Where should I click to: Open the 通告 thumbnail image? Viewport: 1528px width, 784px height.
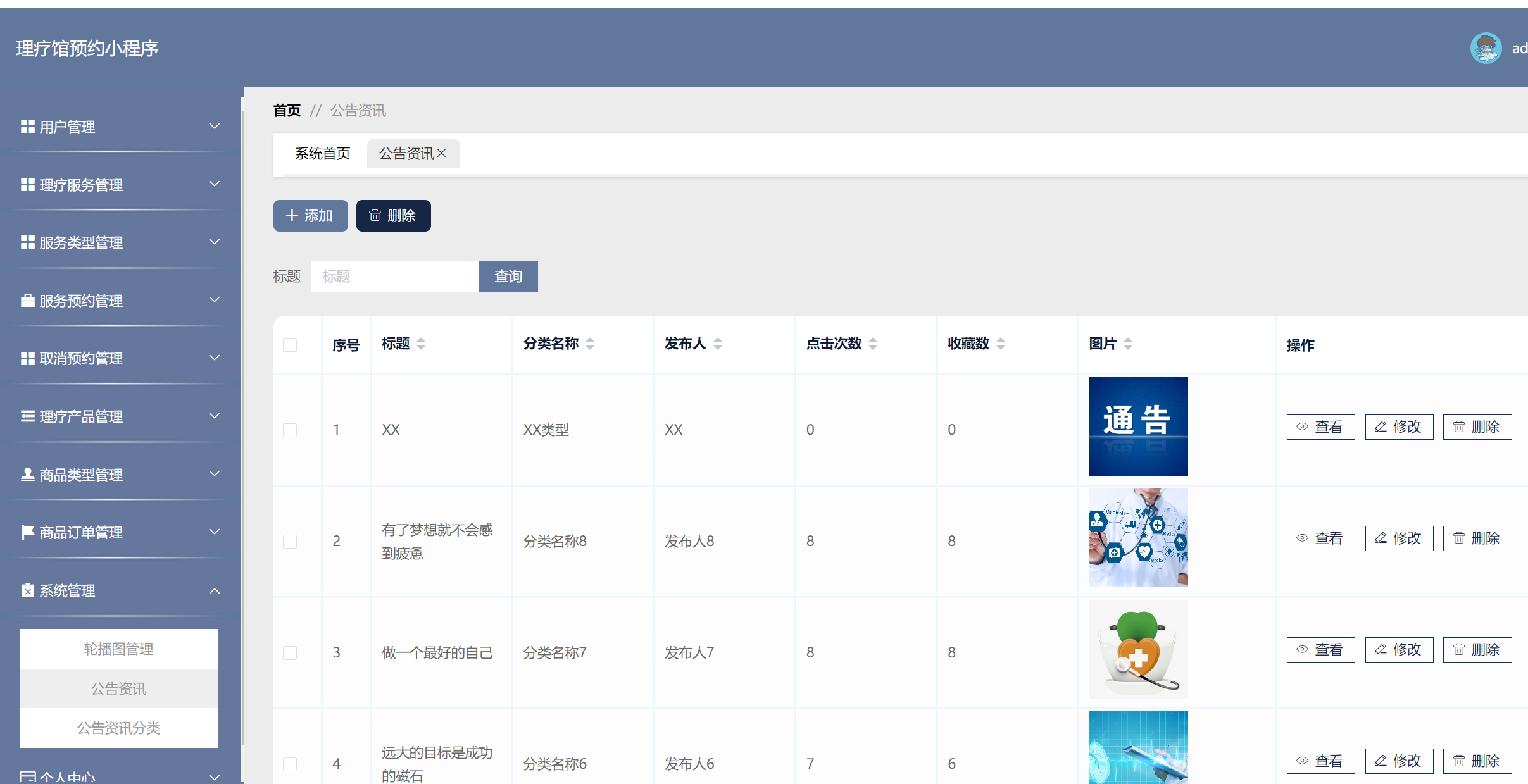1138,426
